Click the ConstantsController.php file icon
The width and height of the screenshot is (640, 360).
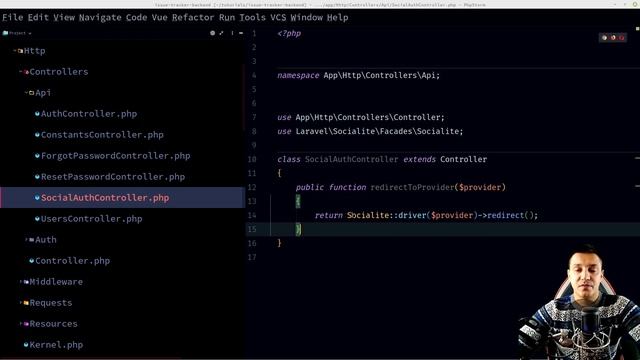(37, 135)
